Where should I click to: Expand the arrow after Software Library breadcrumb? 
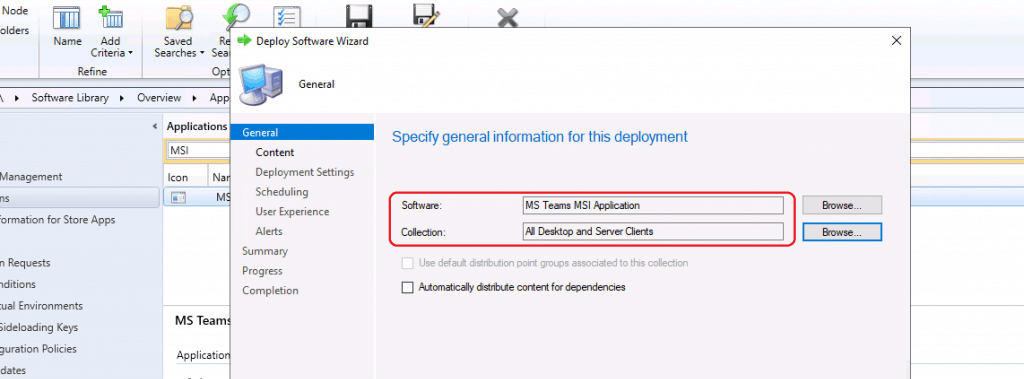pos(122,98)
